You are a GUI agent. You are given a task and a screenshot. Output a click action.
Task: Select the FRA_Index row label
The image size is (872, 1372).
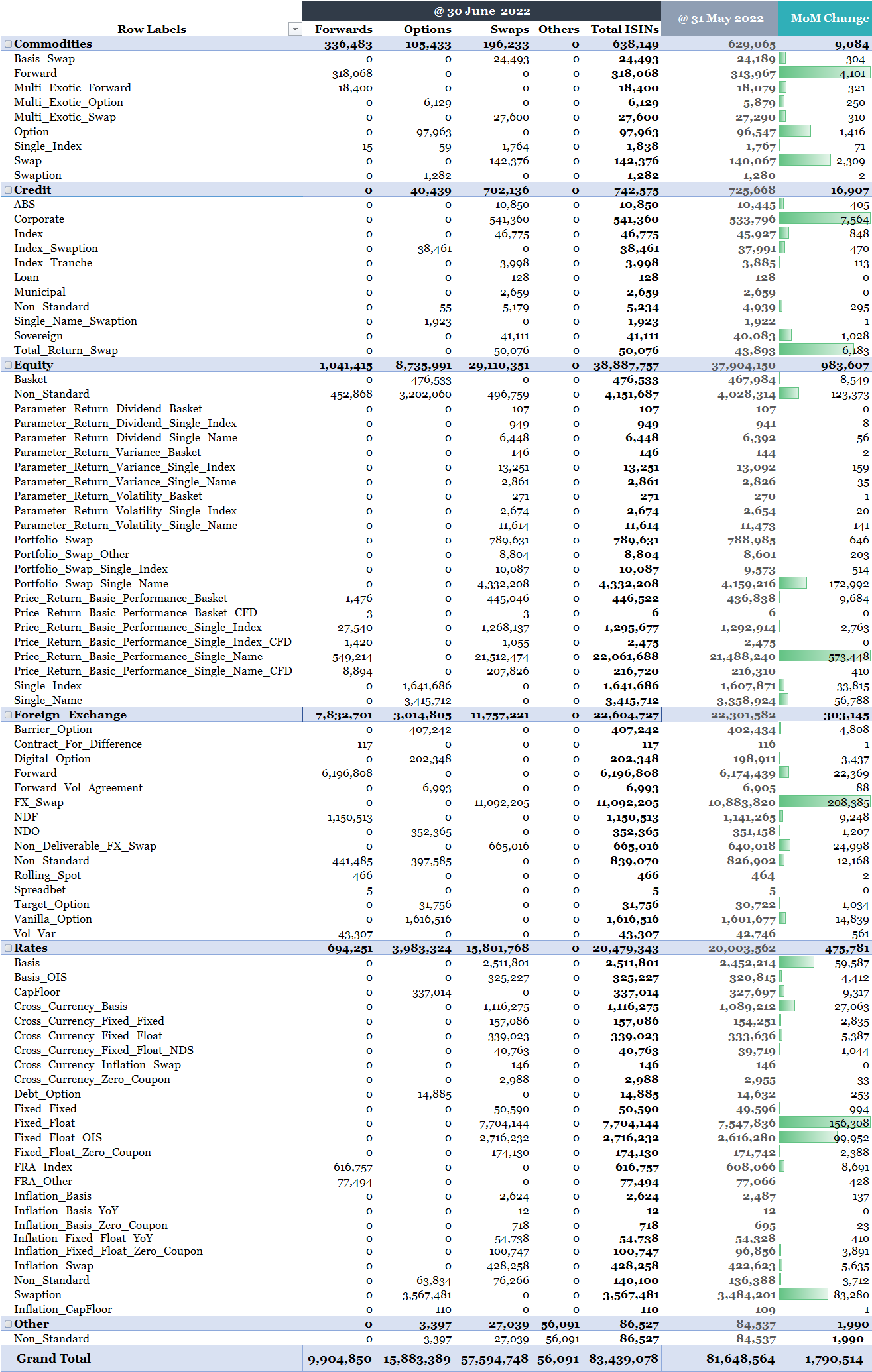(43, 1167)
